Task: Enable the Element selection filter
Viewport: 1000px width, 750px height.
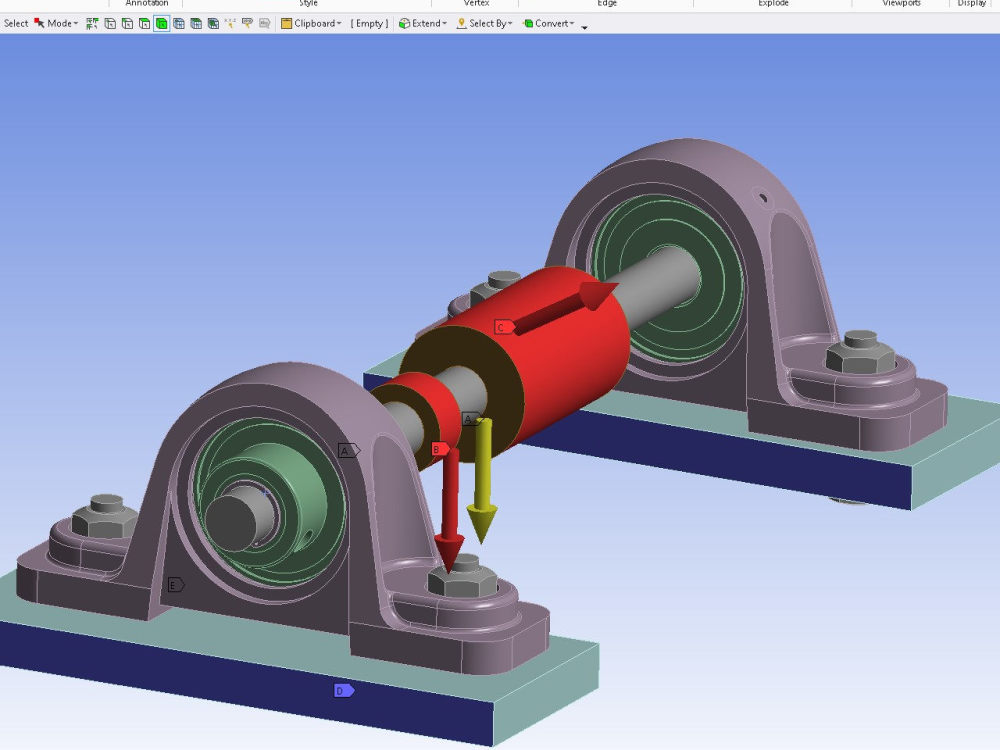Action: tap(213, 24)
